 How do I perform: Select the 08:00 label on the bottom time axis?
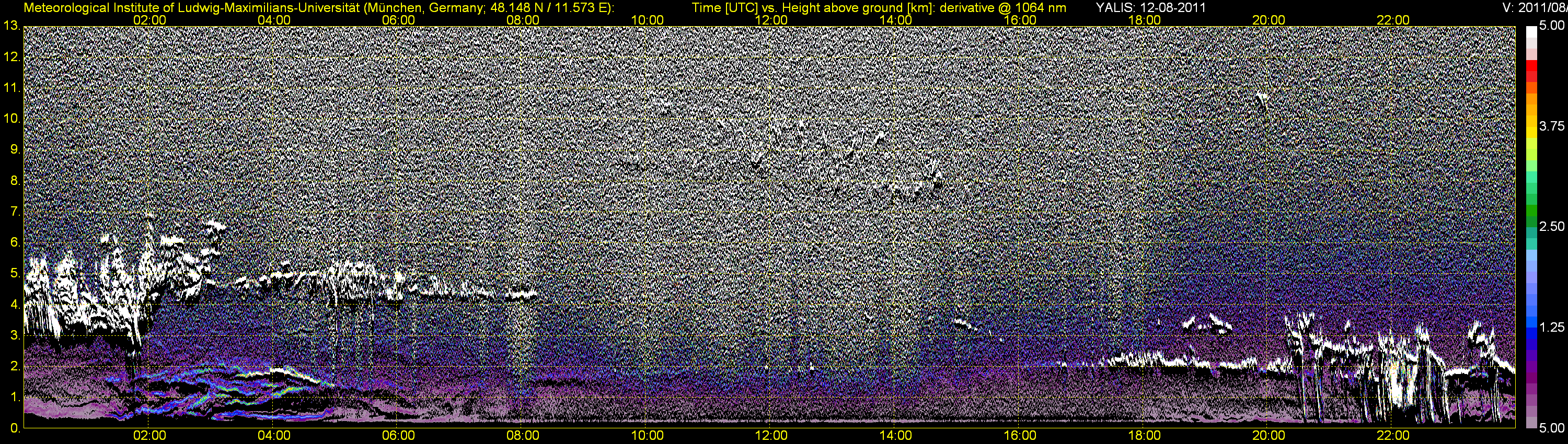(x=523, y=436)
